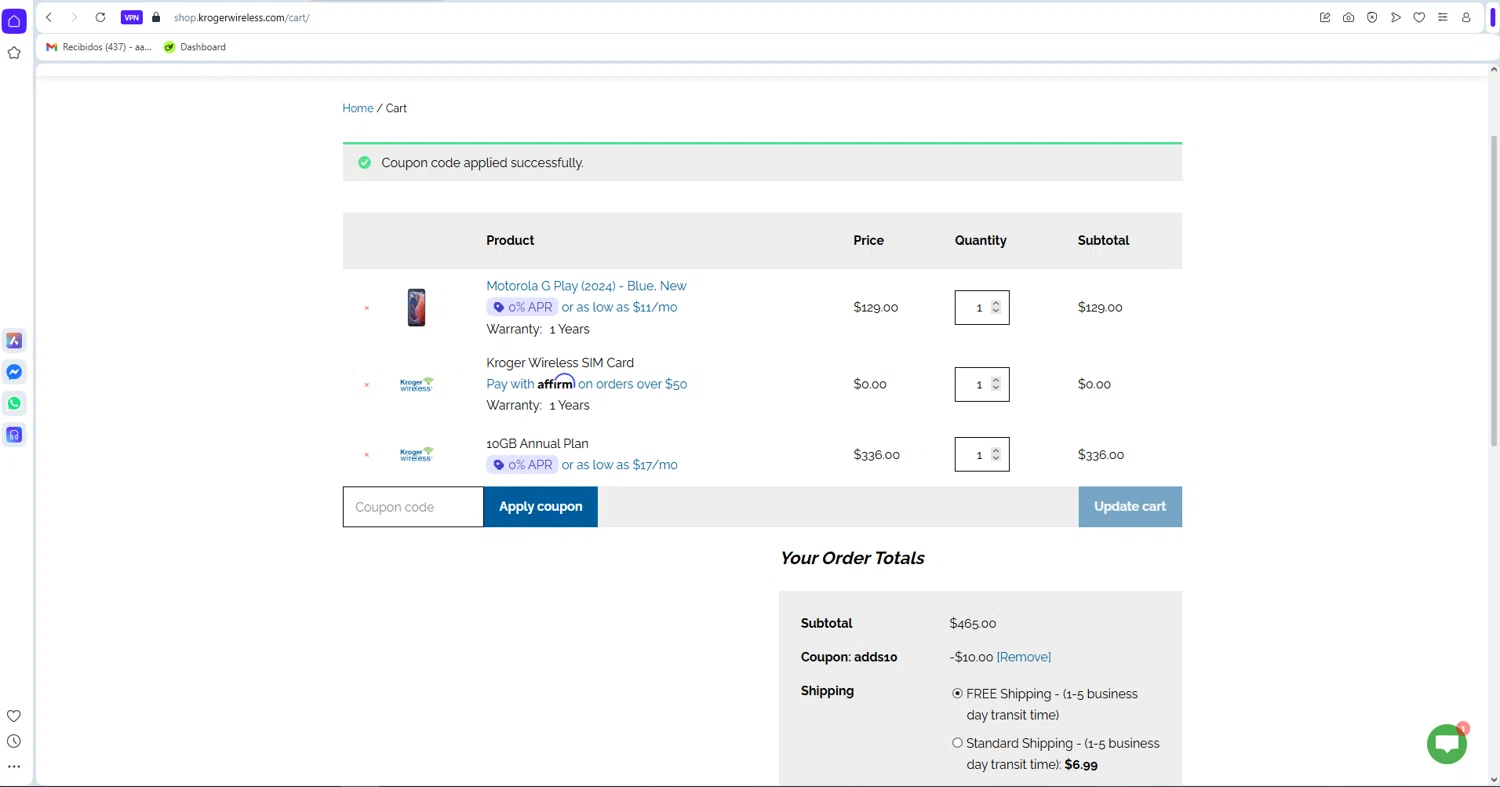Open the send/flow arrow icon
The image size is (1500, 787).
coord(1395,17)
